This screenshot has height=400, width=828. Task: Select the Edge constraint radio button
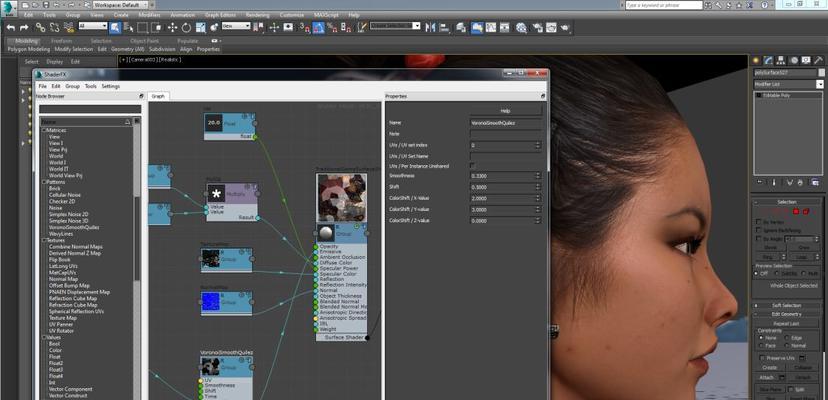[x=786, y=338]
